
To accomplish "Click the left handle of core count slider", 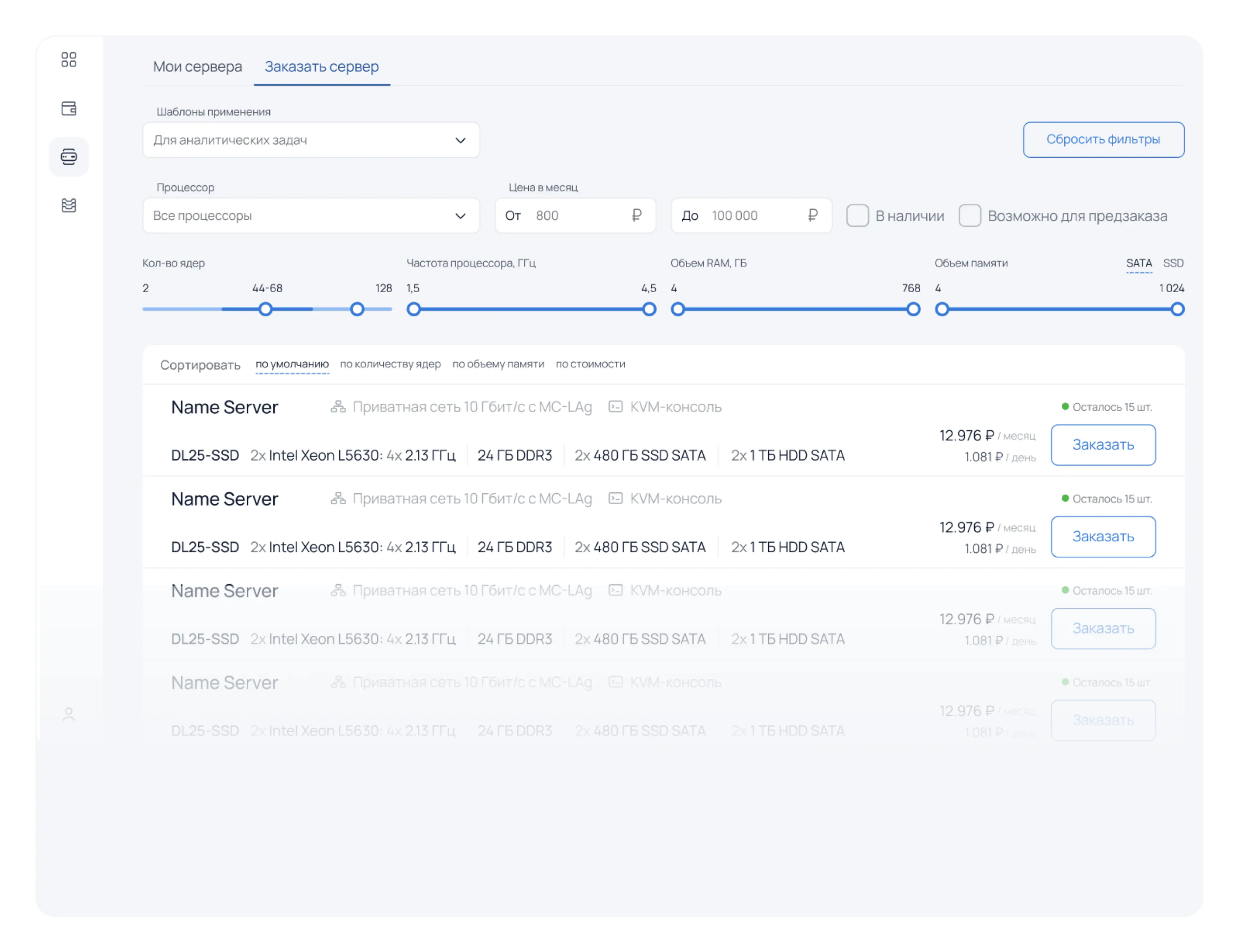I will pyautogui.click(x=265, y=309).
